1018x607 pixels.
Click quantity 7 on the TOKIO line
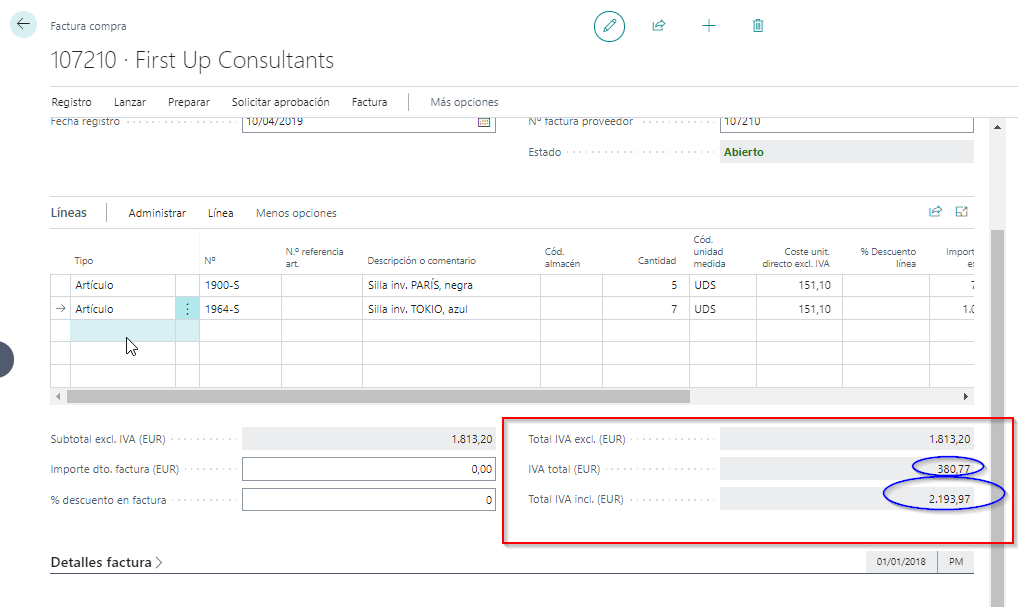tap(674, 309)
